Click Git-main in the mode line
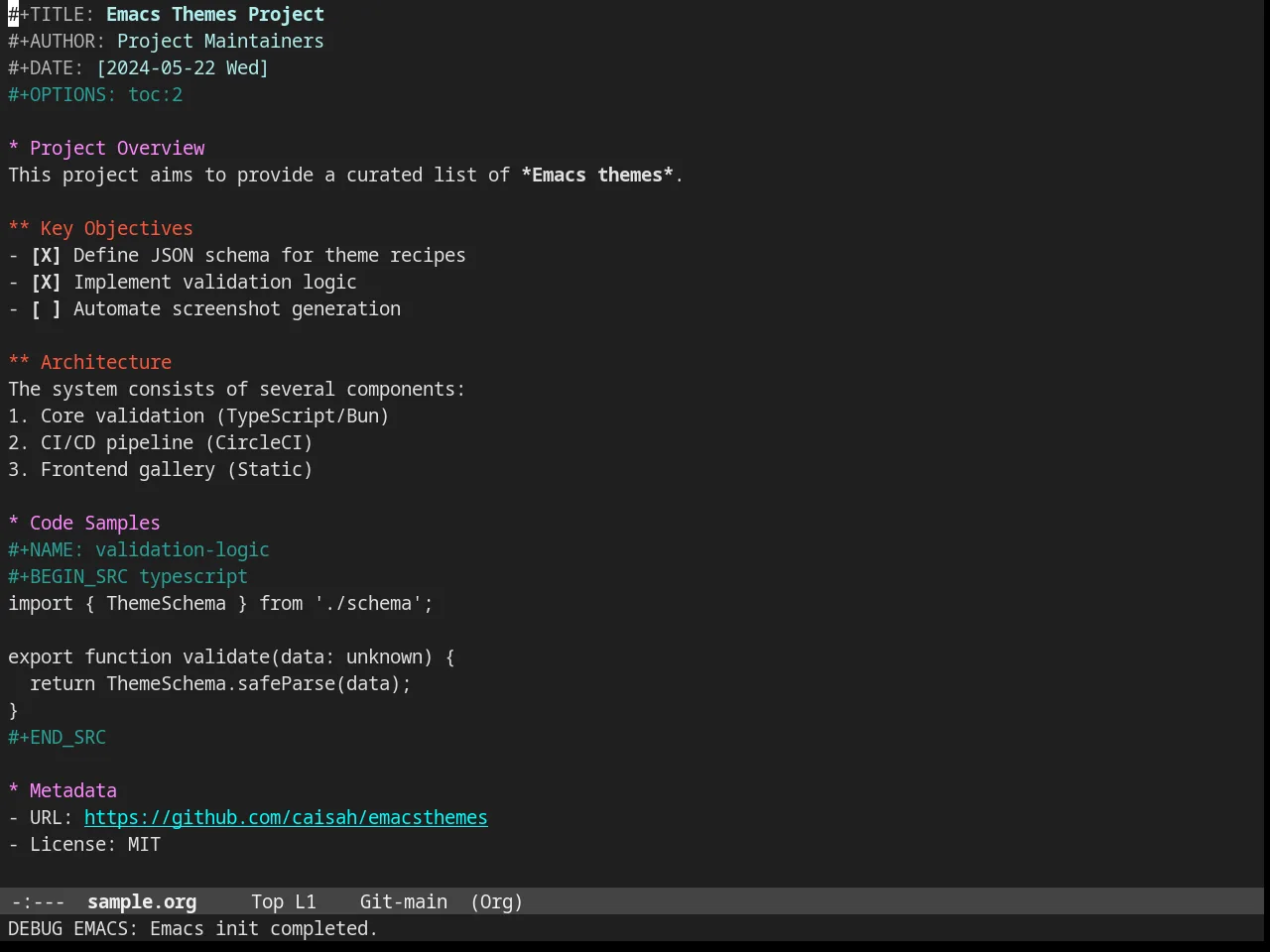This screenshot has height=952, width=1270. click(404, 901)
